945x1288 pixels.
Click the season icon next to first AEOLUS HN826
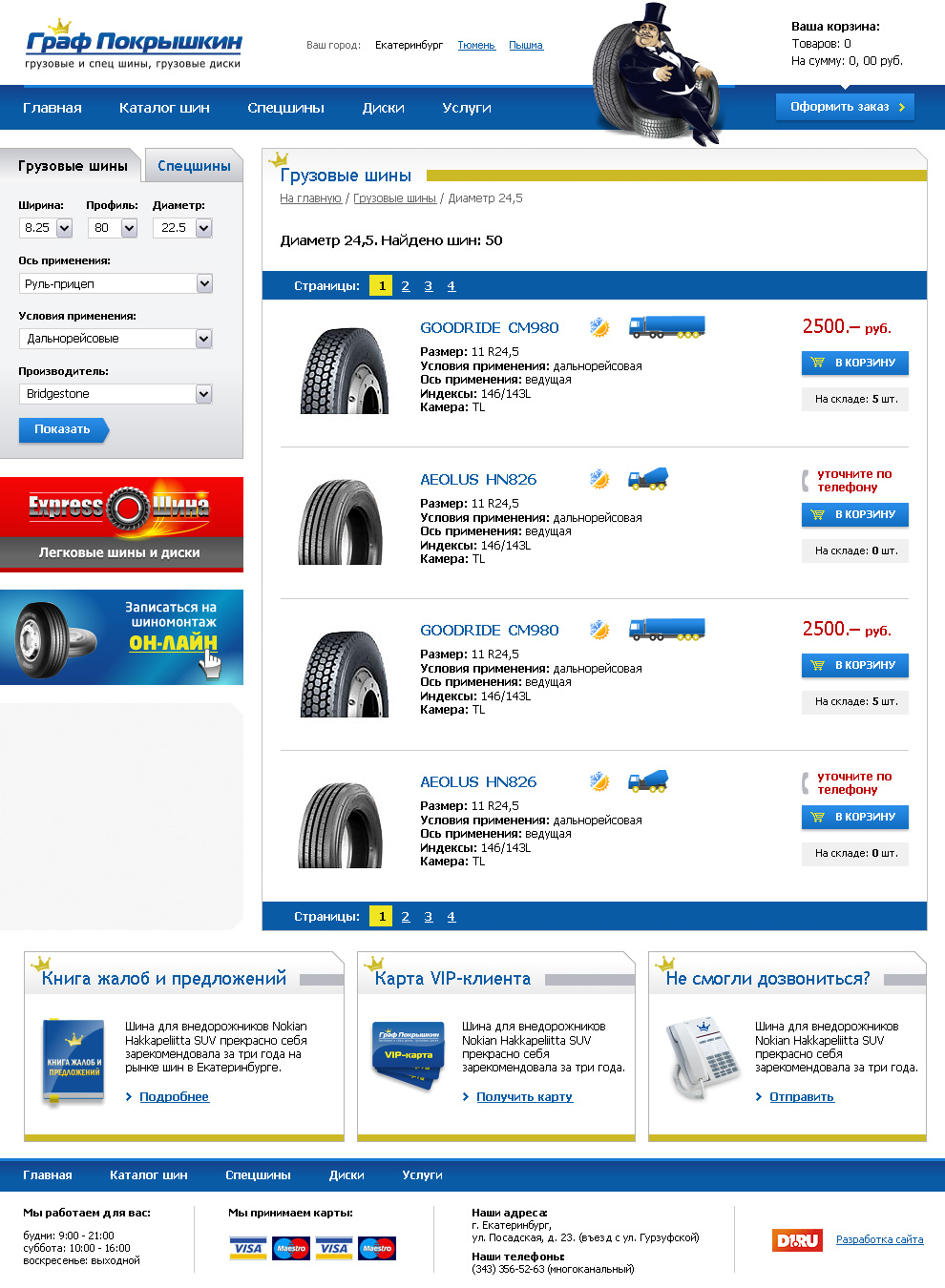598,479
